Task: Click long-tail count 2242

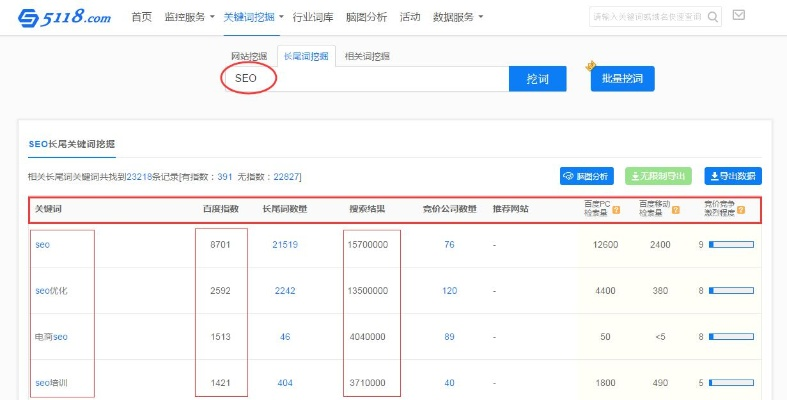Action: tap(285, 291)
